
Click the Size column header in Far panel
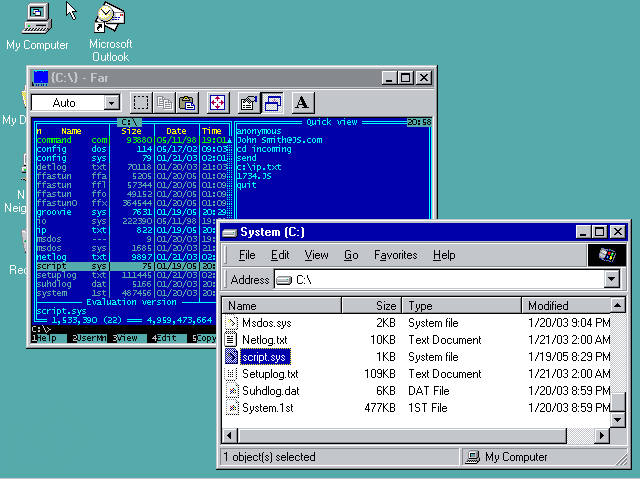coord(131,131)
